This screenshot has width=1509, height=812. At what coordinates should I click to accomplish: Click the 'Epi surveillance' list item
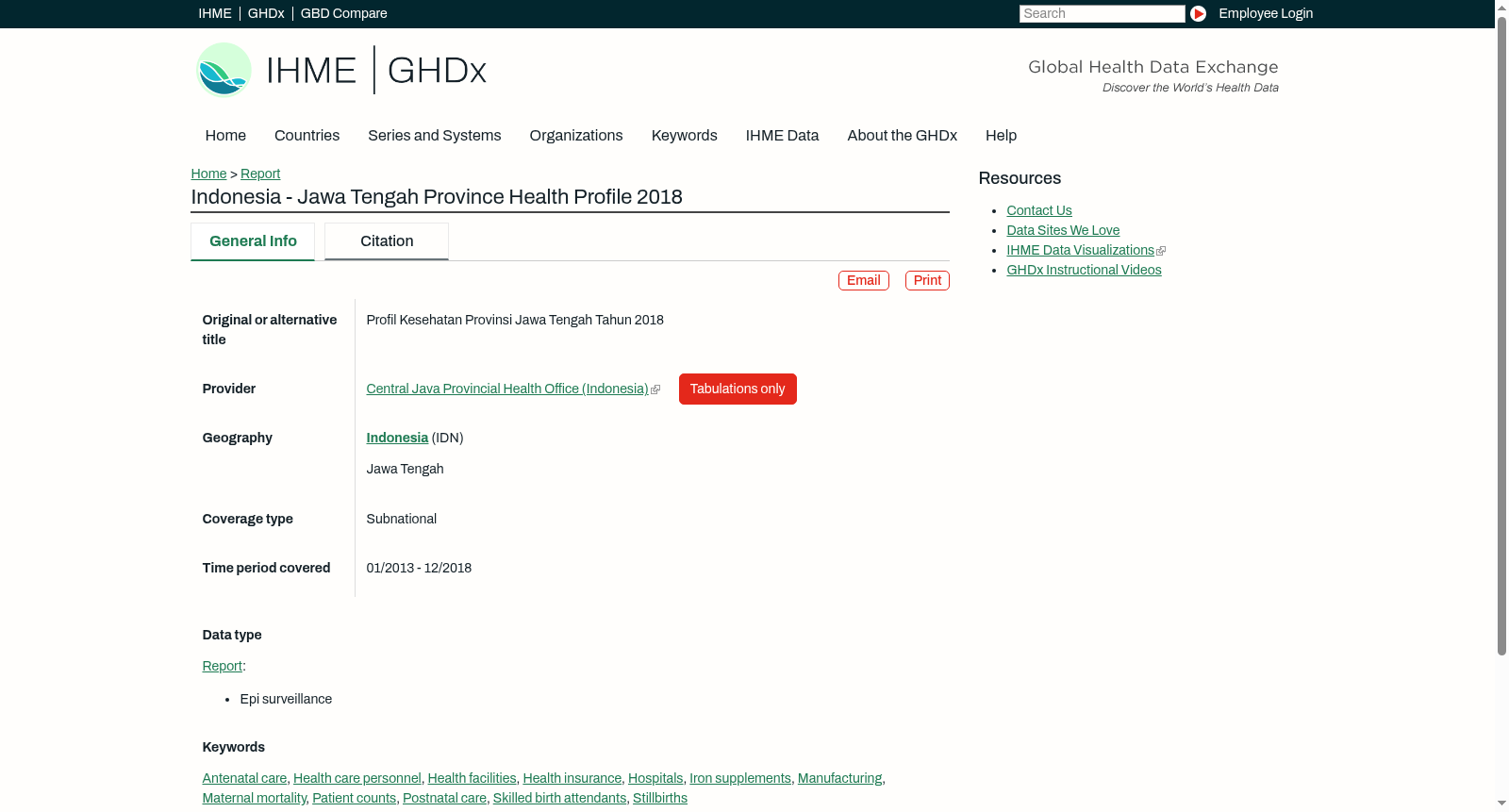point(286,699)
